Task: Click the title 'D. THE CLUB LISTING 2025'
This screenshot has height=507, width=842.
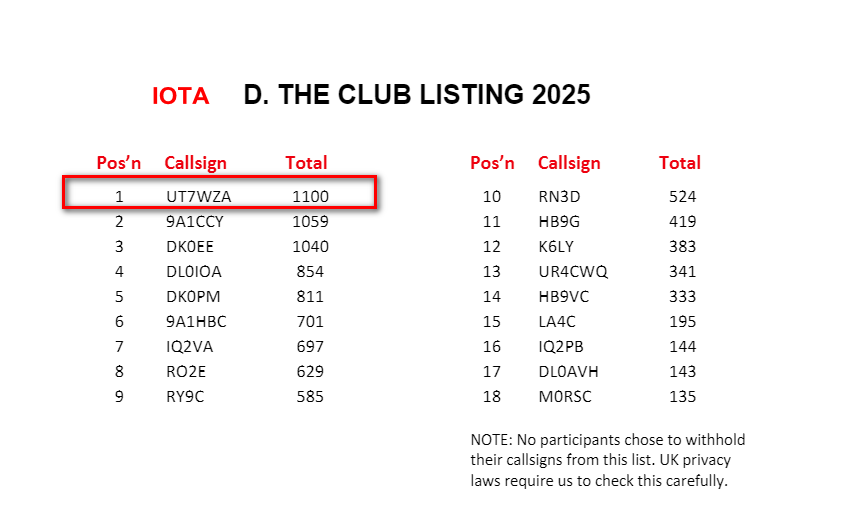Action: point(417,95)
